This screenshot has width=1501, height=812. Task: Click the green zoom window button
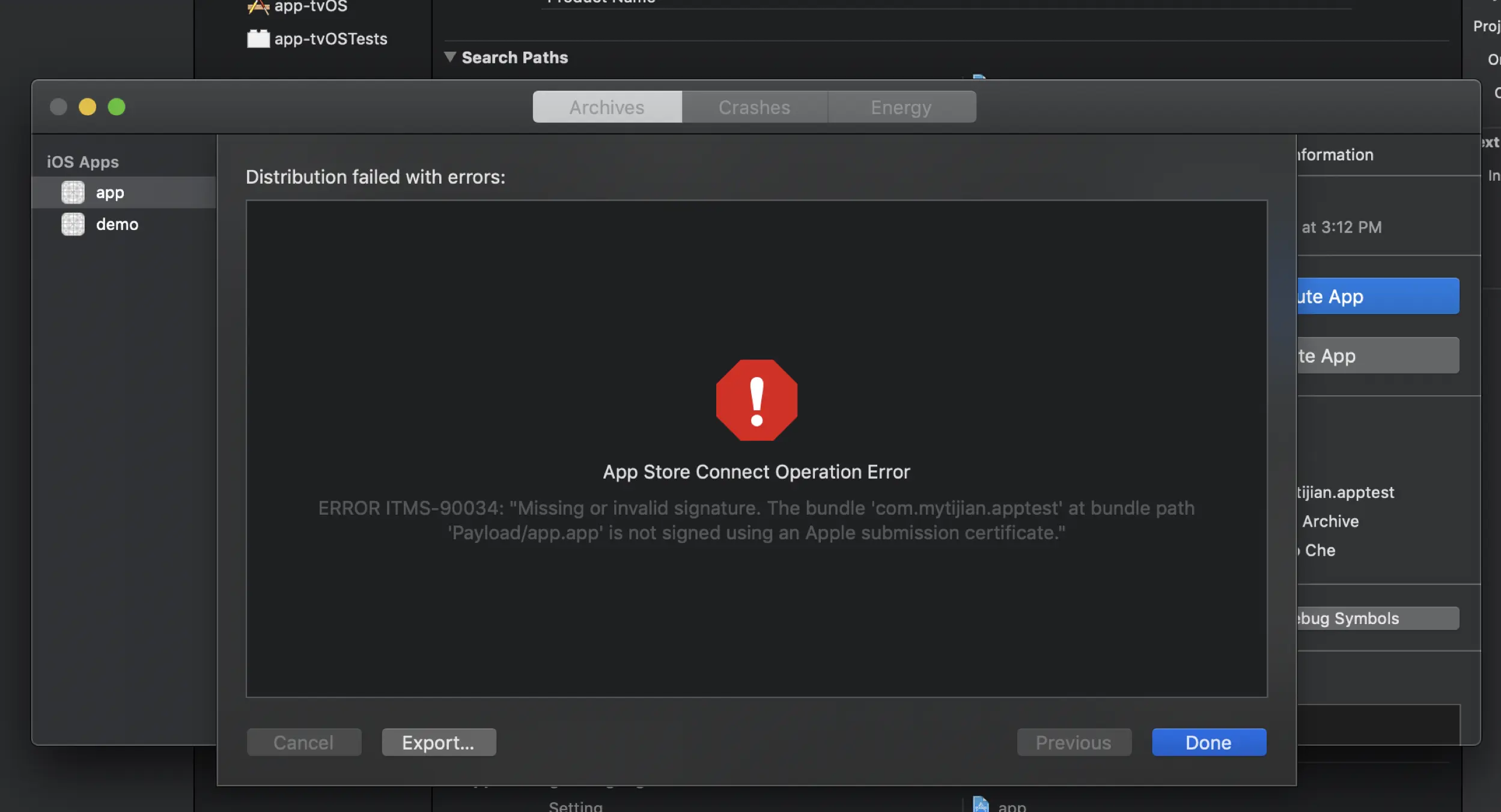tap(117, 107)
